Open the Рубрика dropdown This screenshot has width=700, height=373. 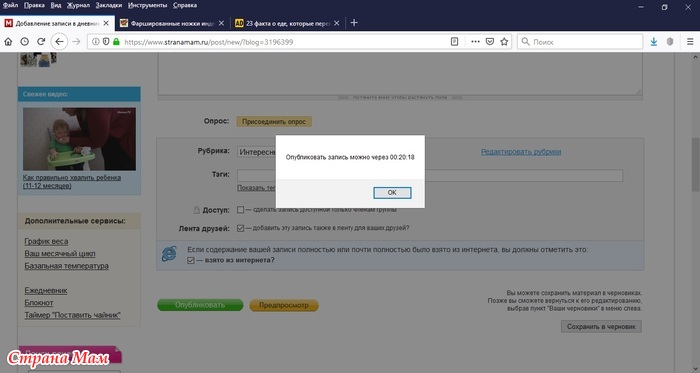(x=257, y=152)
